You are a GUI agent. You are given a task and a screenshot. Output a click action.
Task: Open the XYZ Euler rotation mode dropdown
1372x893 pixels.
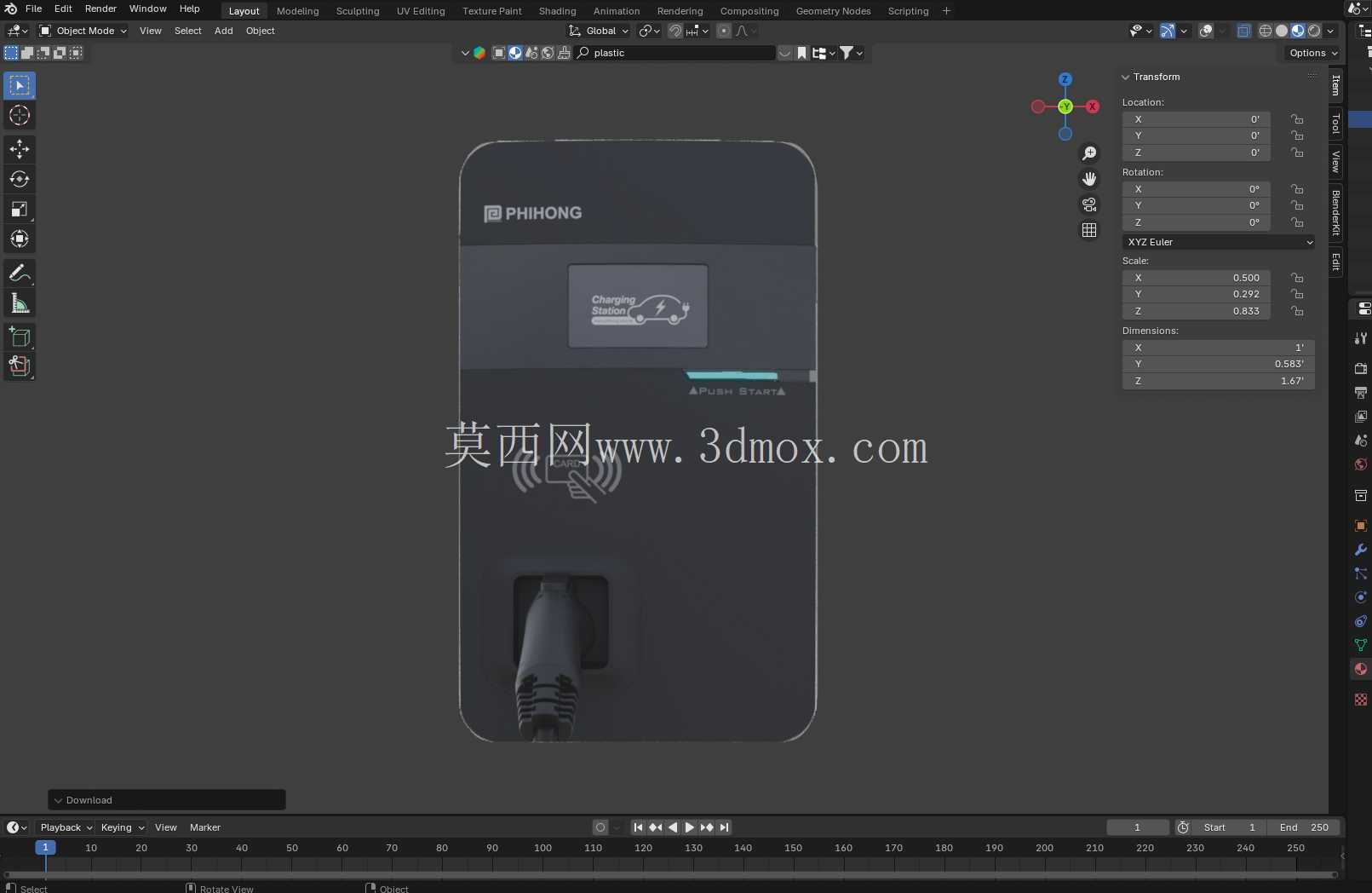point(1219,242)
